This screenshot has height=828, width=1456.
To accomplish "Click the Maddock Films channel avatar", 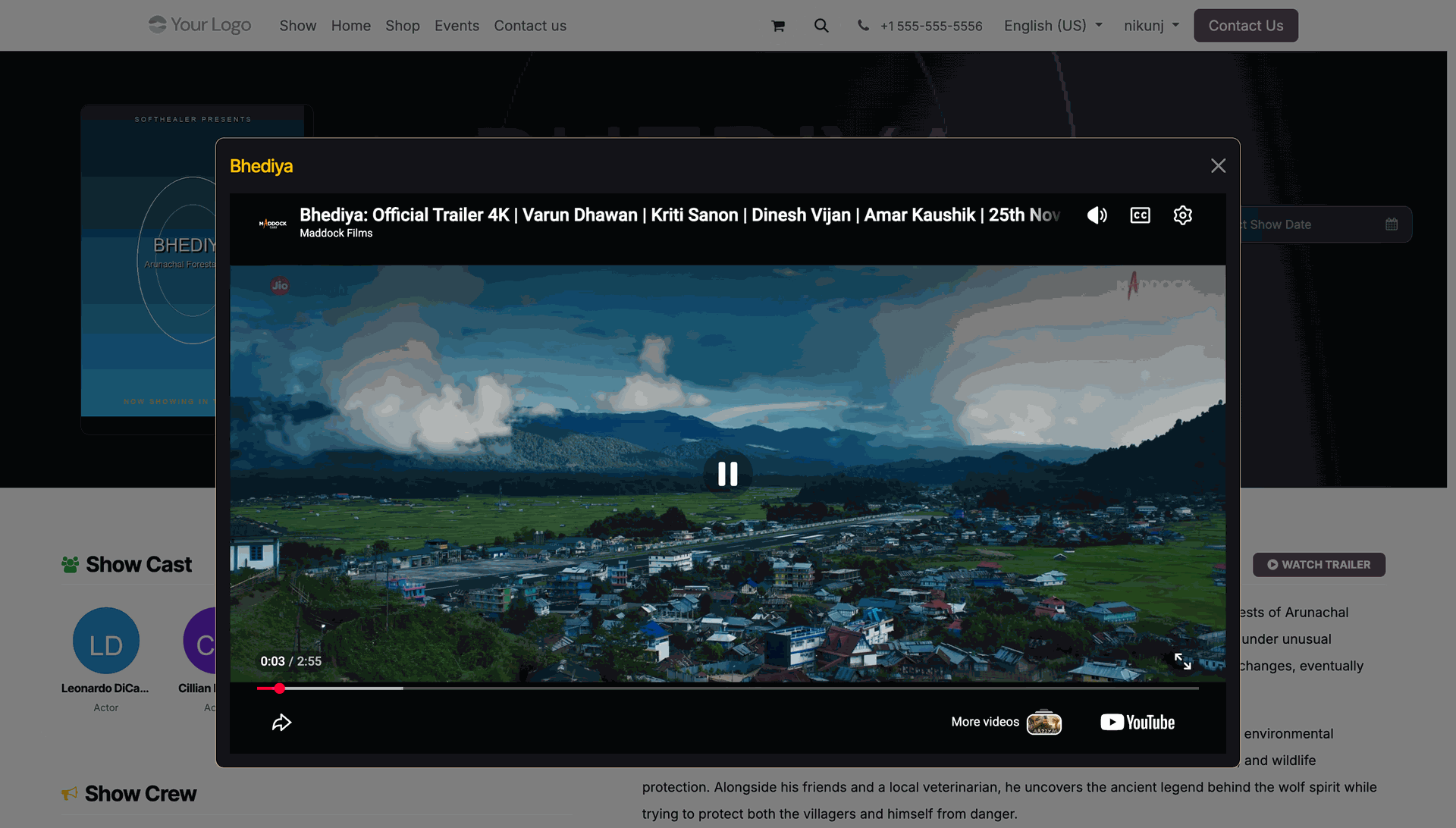I will (x=273, y=223).
